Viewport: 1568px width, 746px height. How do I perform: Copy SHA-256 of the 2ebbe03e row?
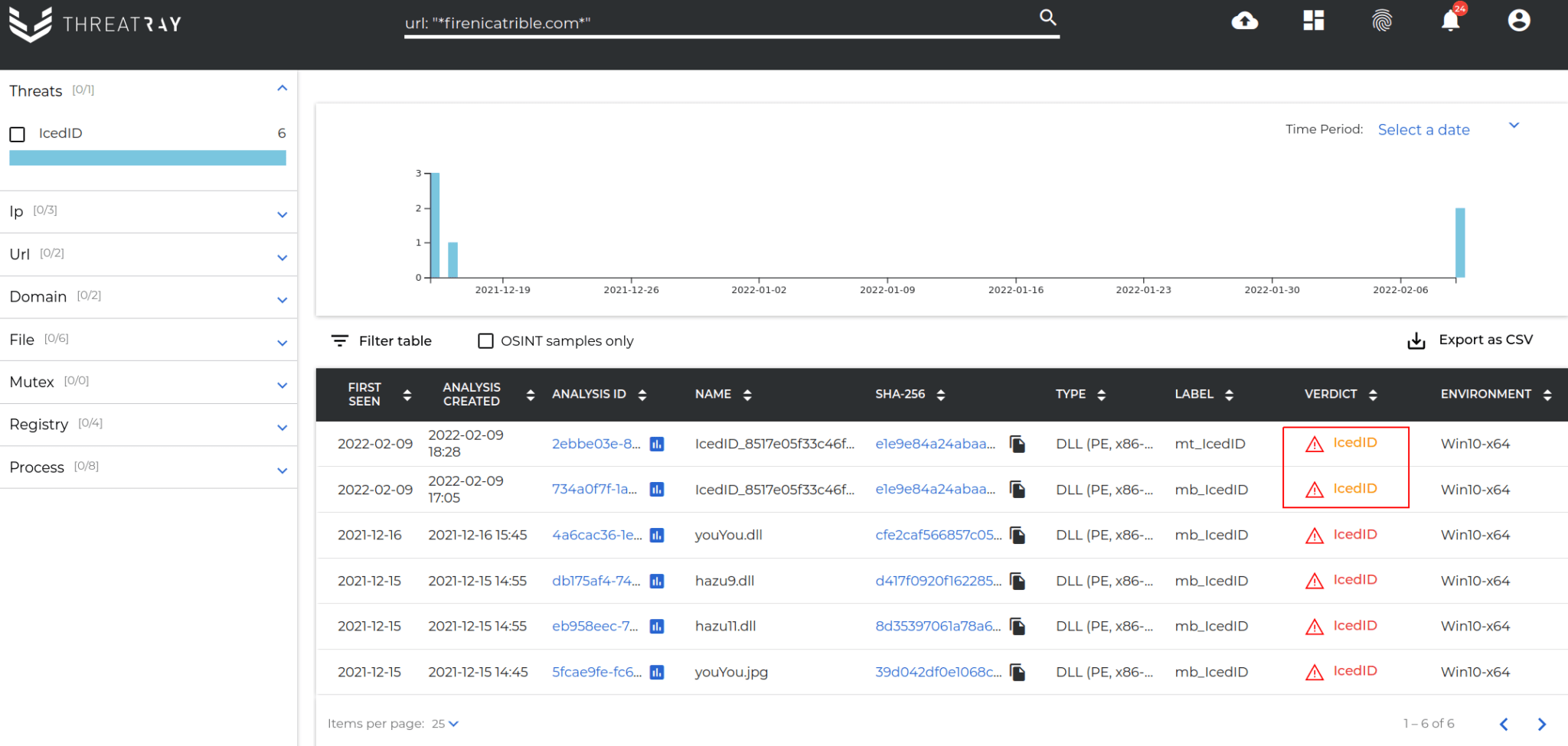click(x=1018, y=444)
